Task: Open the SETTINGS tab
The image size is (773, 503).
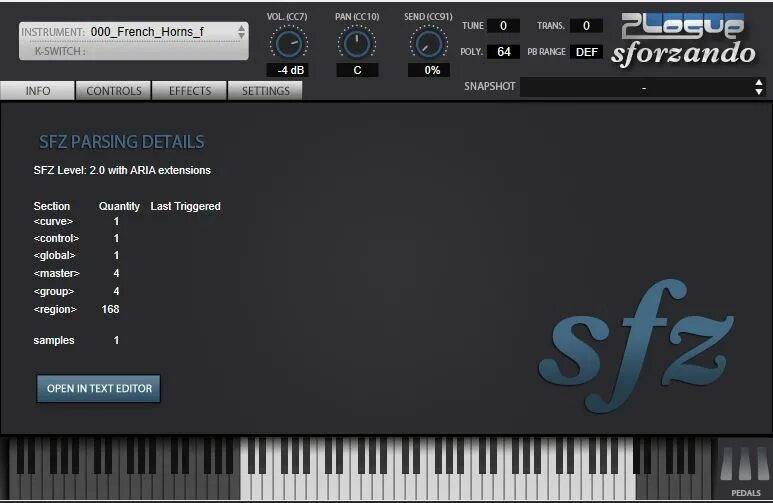Action: (x=266, y=91)
